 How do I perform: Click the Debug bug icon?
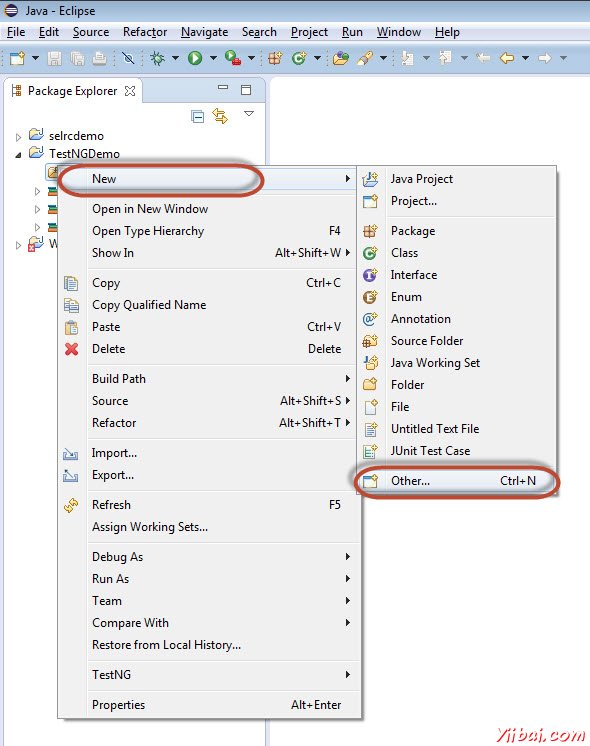(x=157, y=58)
